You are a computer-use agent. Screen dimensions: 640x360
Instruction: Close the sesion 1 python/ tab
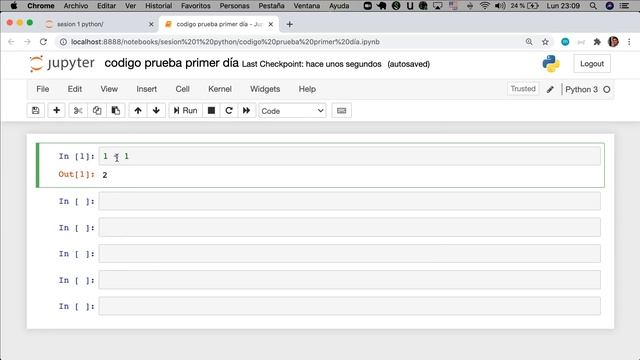point(151,24)
